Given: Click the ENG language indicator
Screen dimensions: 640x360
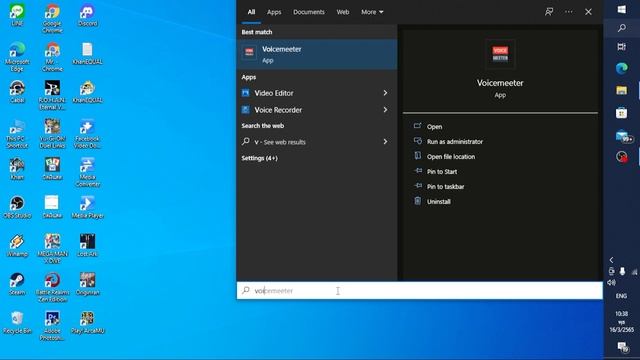Looking at the screenshot, I should point(621,296).
